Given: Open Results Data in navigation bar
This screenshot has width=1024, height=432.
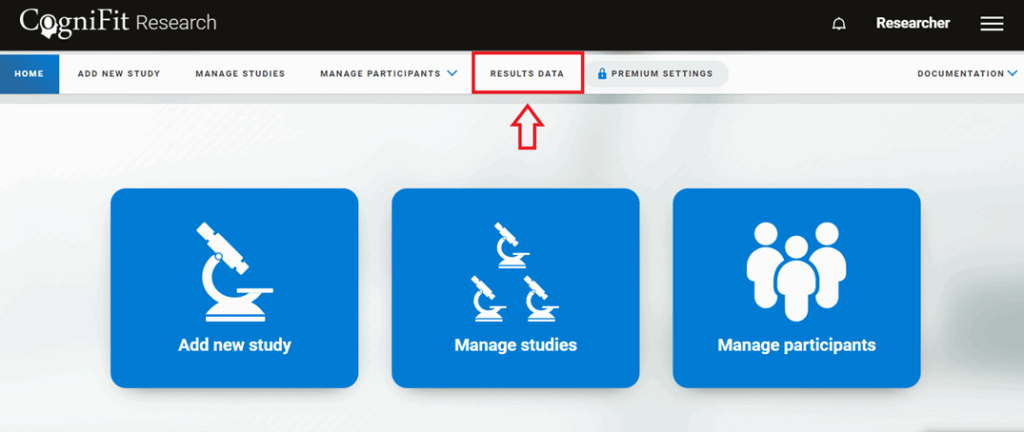Looking at the screenshot, I should pyautogui.click(x=527, y=74).
